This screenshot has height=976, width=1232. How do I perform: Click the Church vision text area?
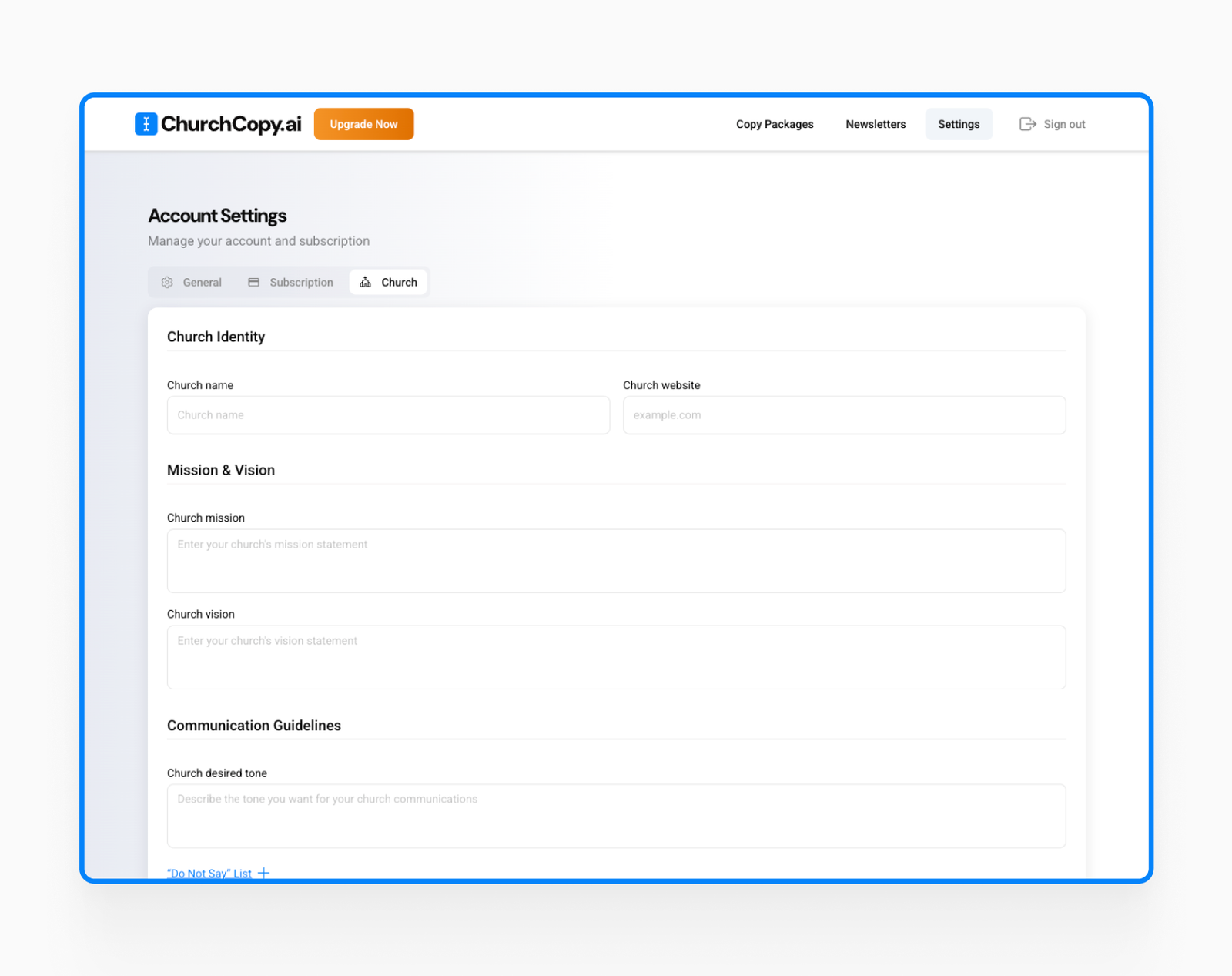point(615,656)
